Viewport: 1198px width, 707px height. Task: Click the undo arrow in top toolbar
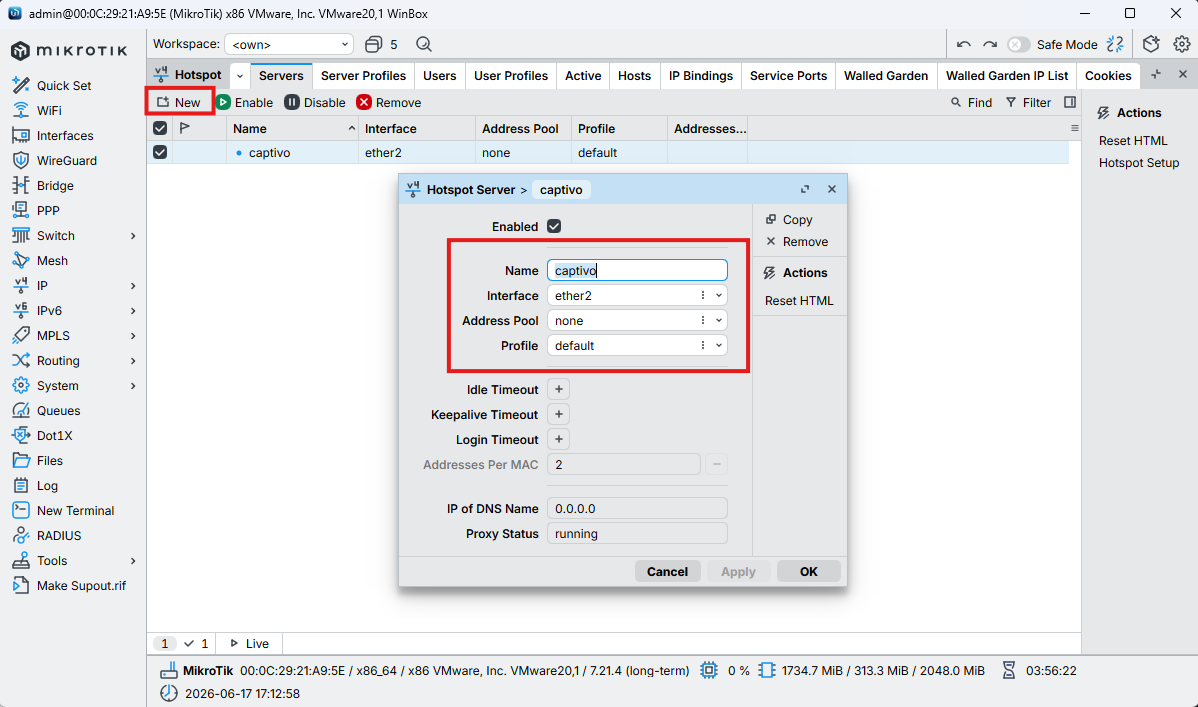963,44
